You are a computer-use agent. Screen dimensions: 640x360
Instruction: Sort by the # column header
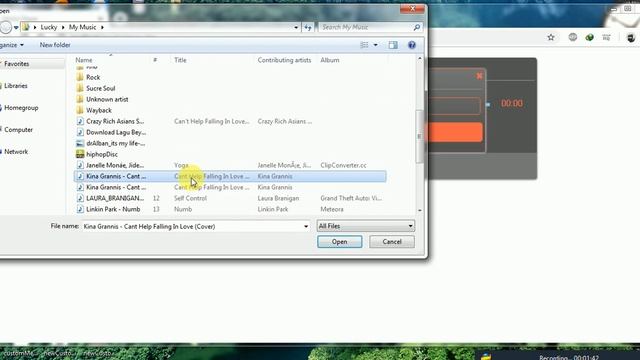155,60
